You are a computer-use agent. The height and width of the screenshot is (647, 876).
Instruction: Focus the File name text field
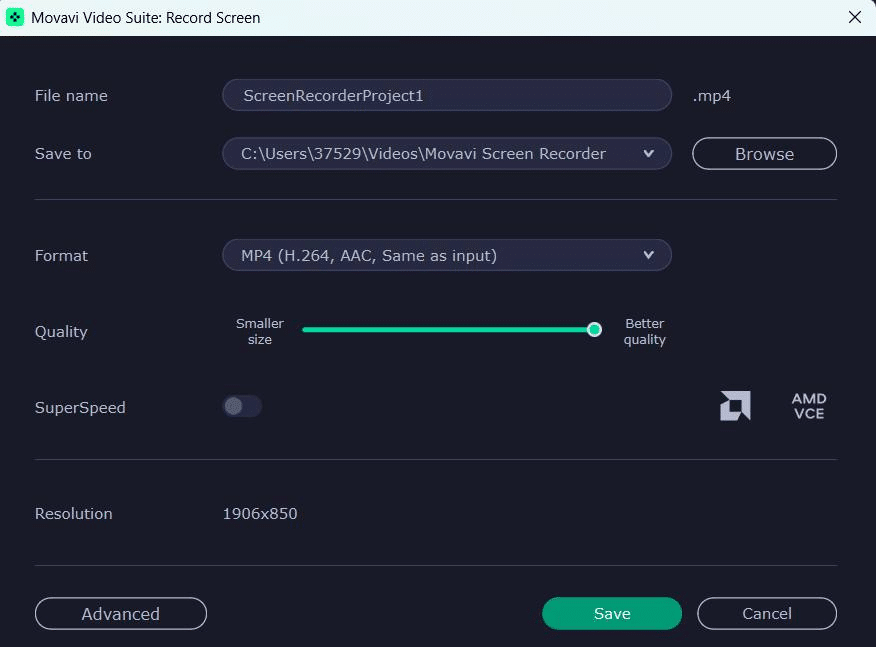(446, 96)
